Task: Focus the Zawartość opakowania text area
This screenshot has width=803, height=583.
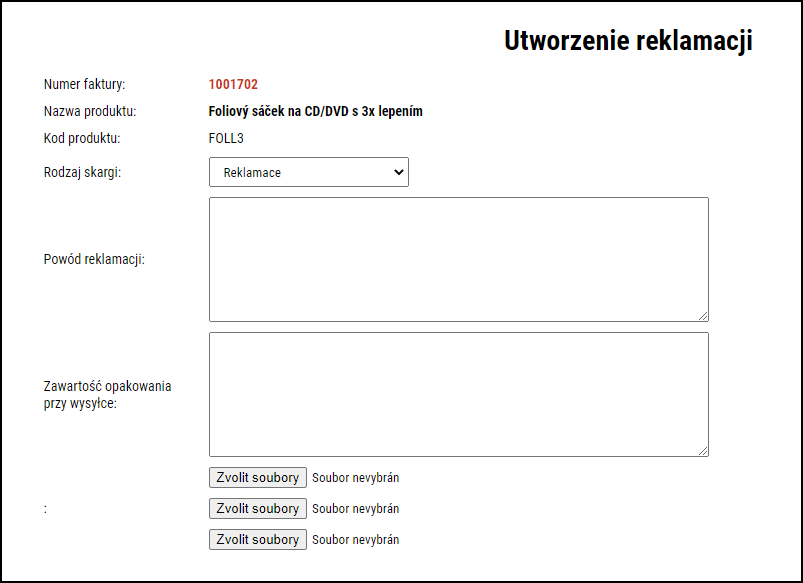Action: tap(459, 394)
